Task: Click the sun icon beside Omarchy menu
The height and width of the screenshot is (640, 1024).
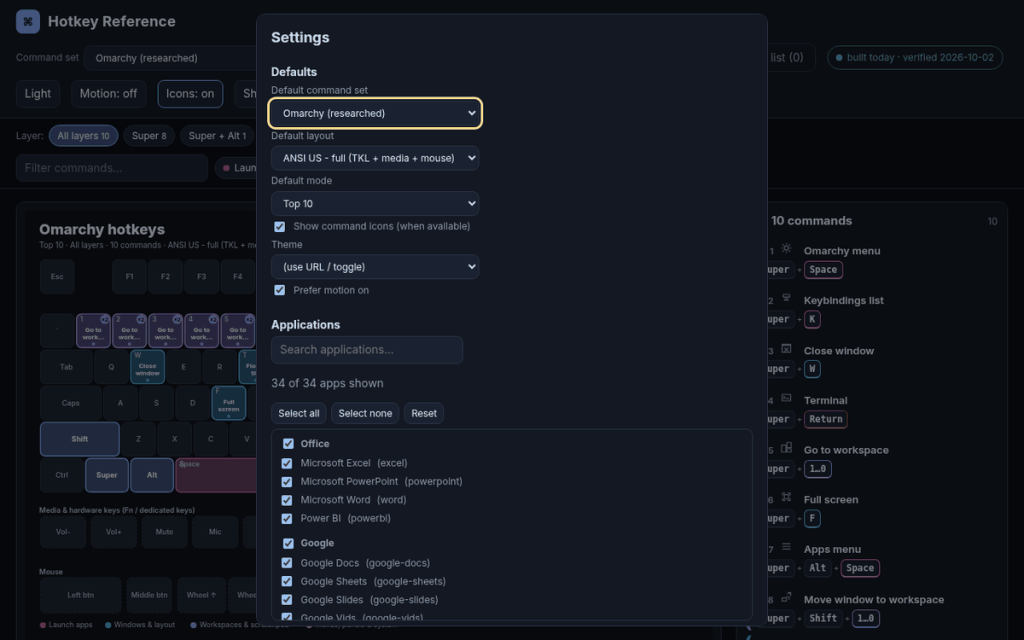Action: 786,249
